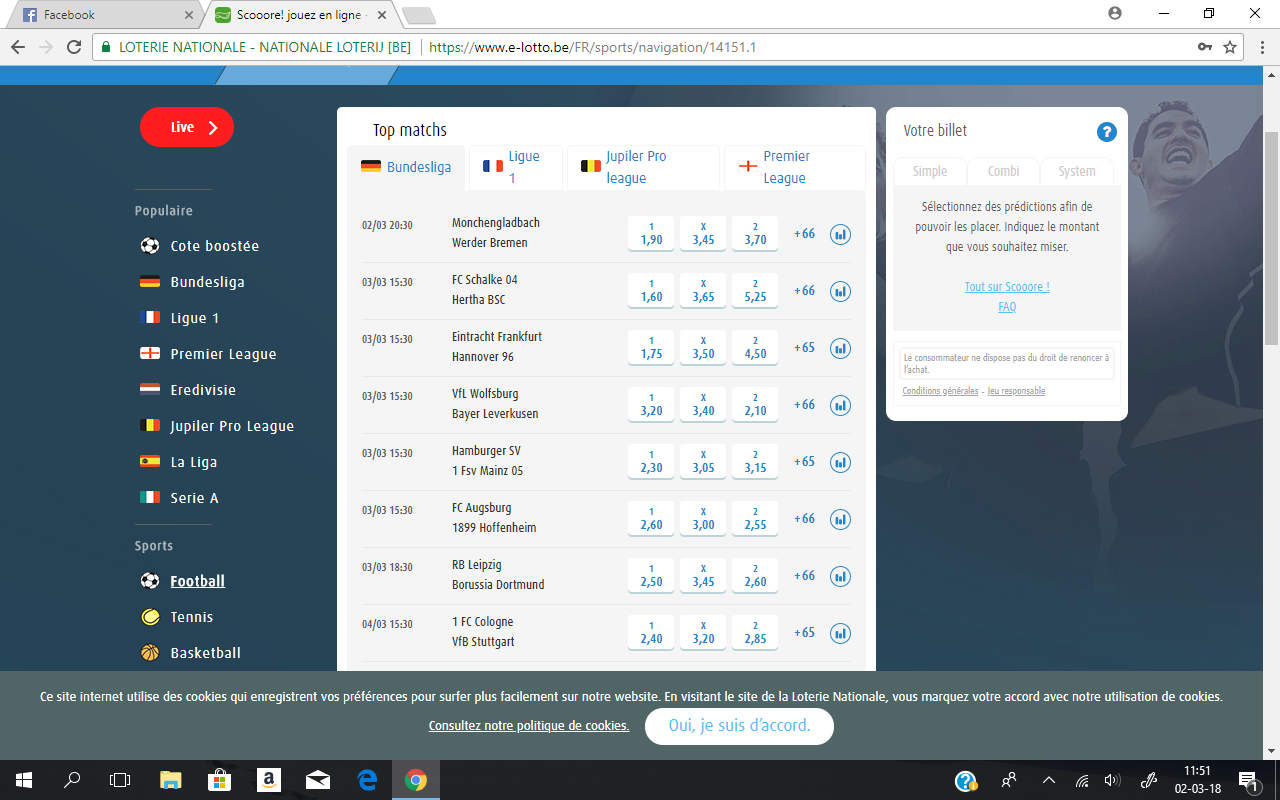View stats for FC Augsburg vs 1899 Hoffenheim
This screenshot has height=800, width=1280.
point(840,519)
